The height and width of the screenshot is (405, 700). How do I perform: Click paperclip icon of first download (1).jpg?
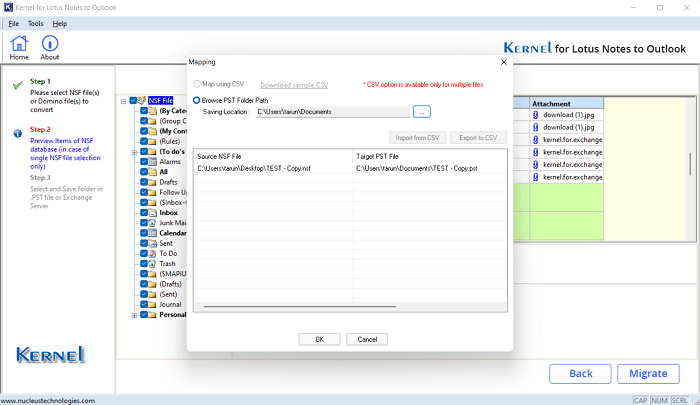pyautogui.click(x=536, y=115)
